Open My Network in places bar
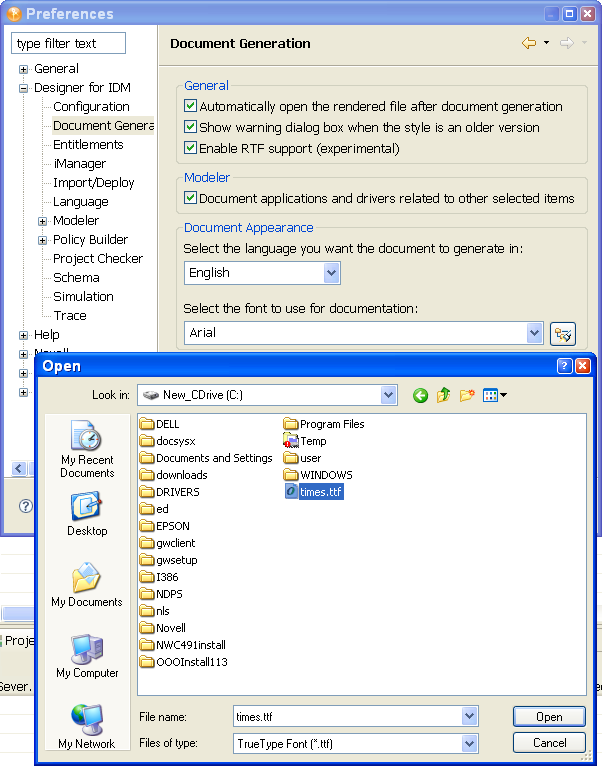The image size is (602, 766). click(x=87, y=727)
